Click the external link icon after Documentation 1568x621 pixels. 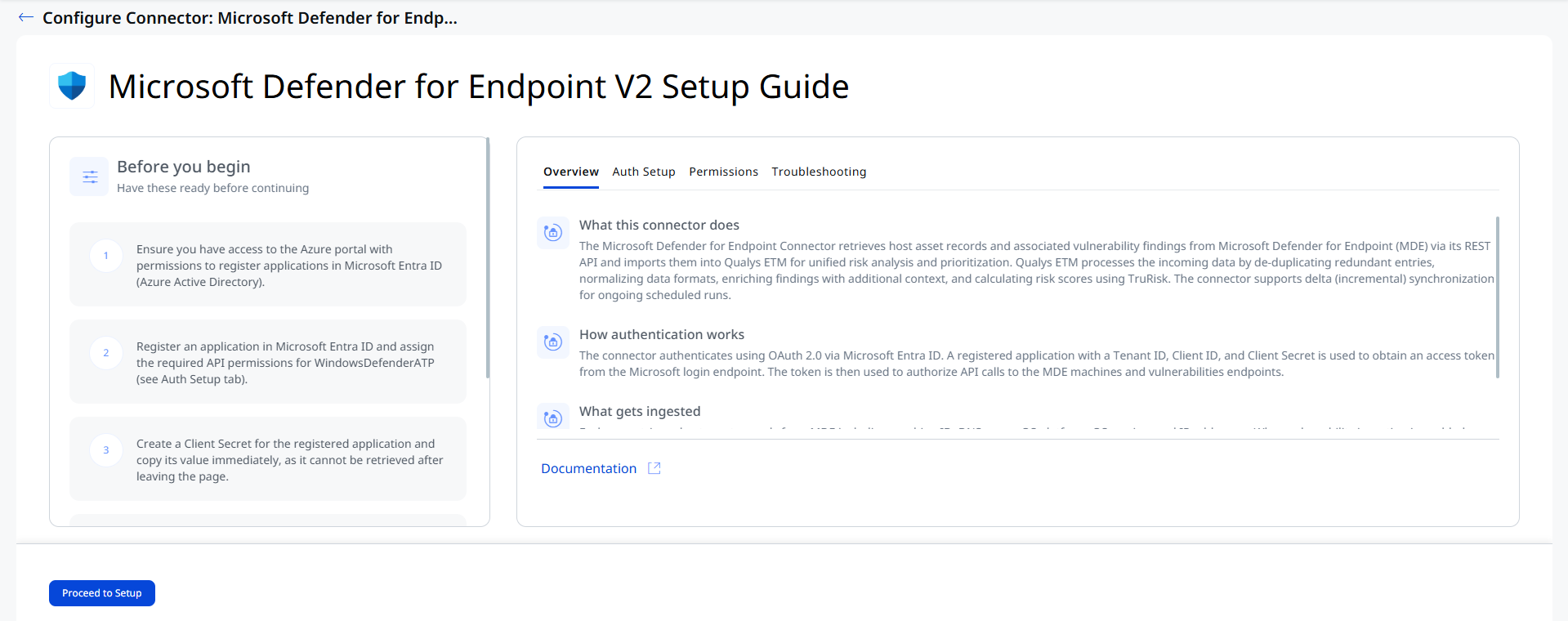point(654,468)
